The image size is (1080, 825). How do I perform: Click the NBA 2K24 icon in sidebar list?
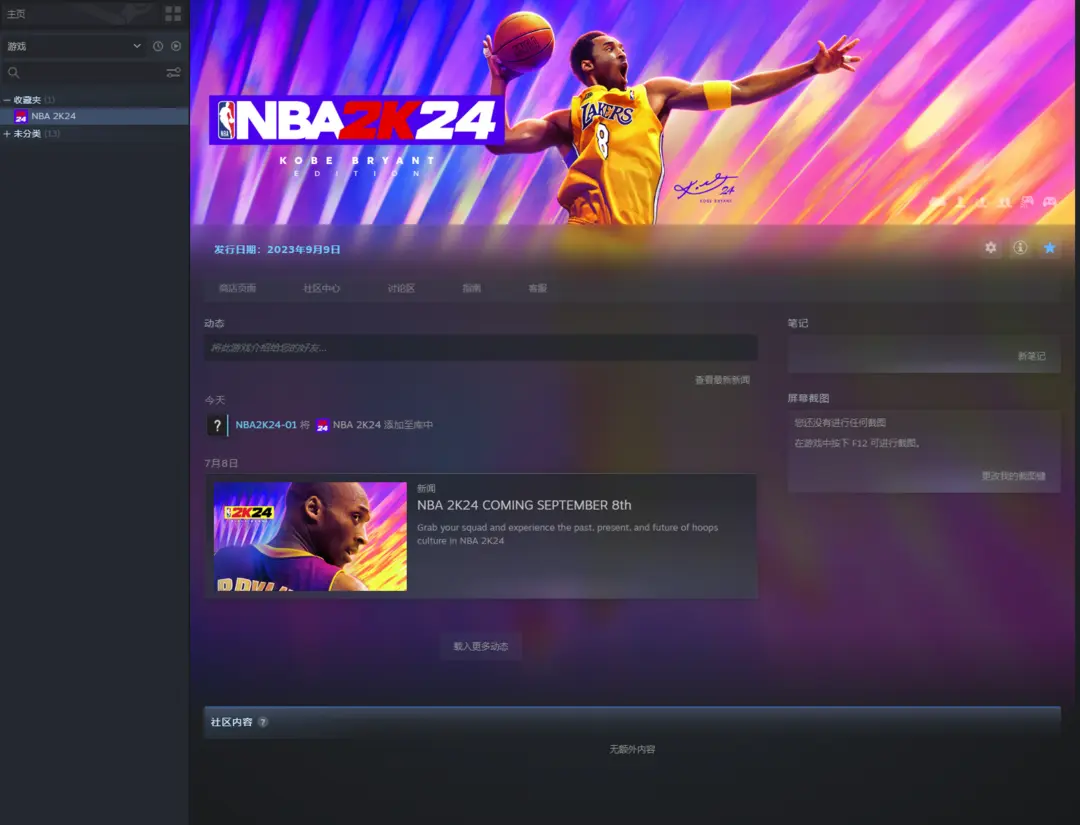pos(21,116)
